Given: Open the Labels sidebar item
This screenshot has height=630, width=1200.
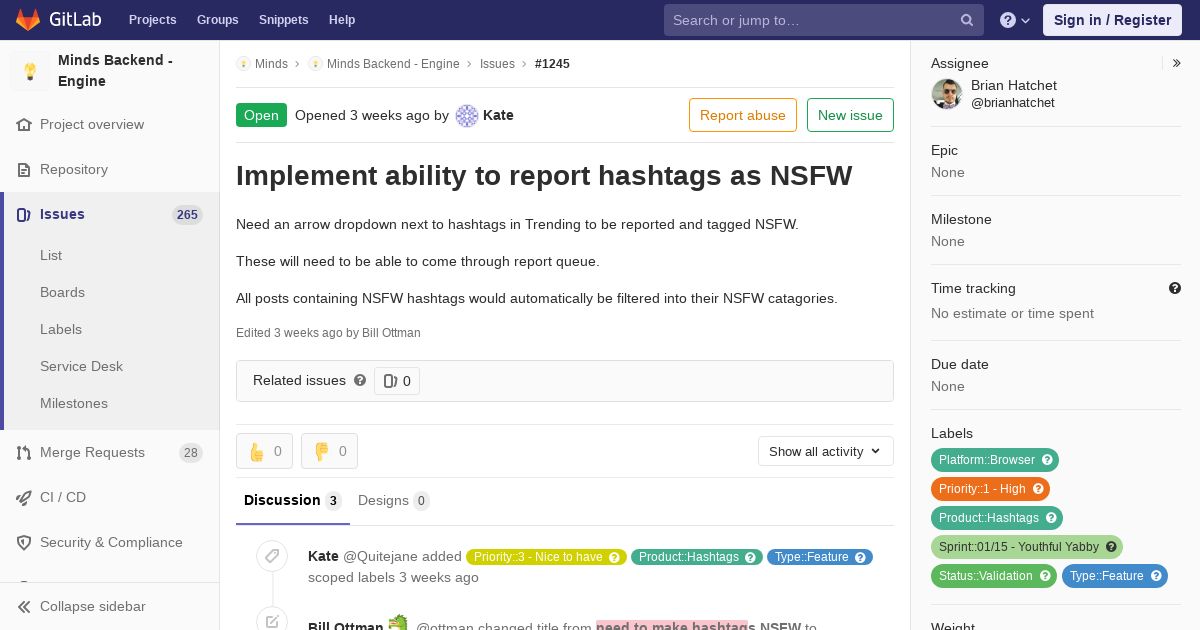Looking at the screenshot, I should pyautogui.click(x=61, y=329).
